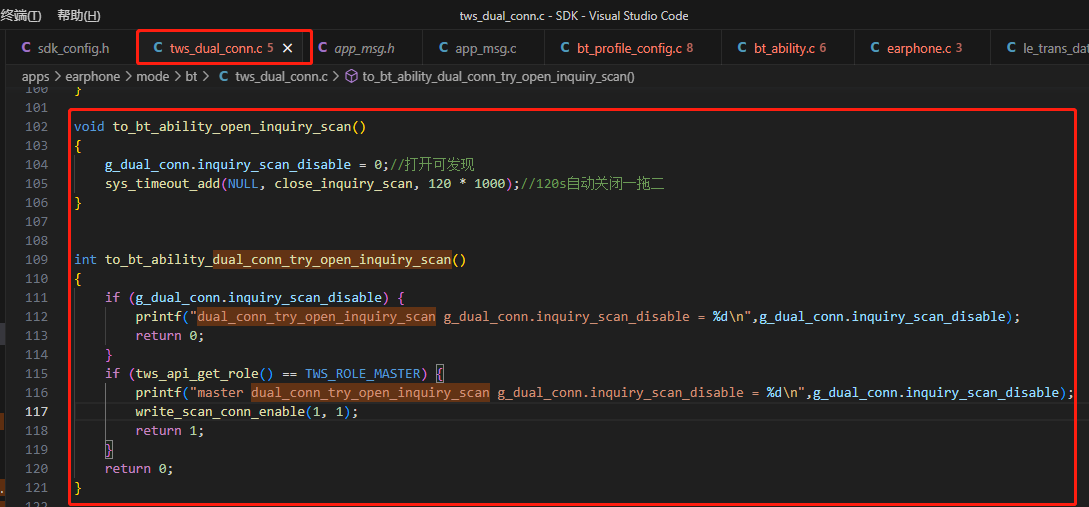Click write_scan_conn_enable on line 117
This screenshot has height=507, width=1089.
pyautogui.click(x=220, y=411)
